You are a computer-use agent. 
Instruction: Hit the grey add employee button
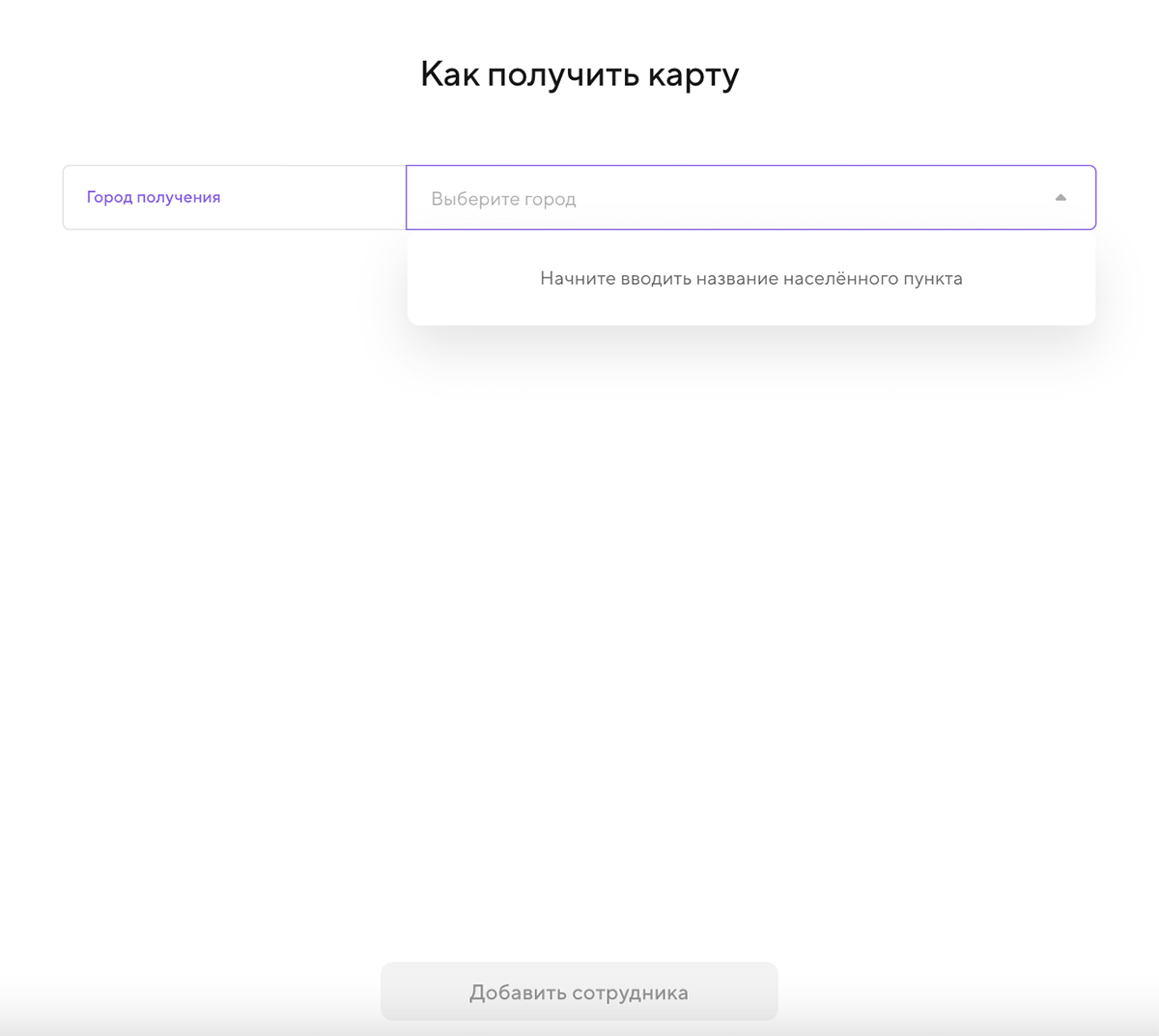[579, 992]
